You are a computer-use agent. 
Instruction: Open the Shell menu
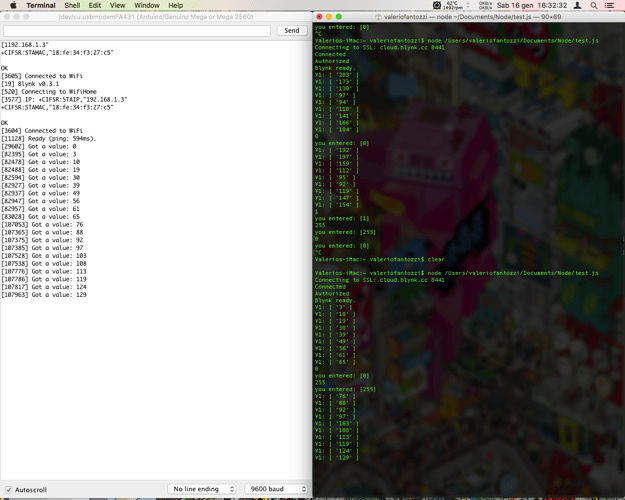click(72, 5)
